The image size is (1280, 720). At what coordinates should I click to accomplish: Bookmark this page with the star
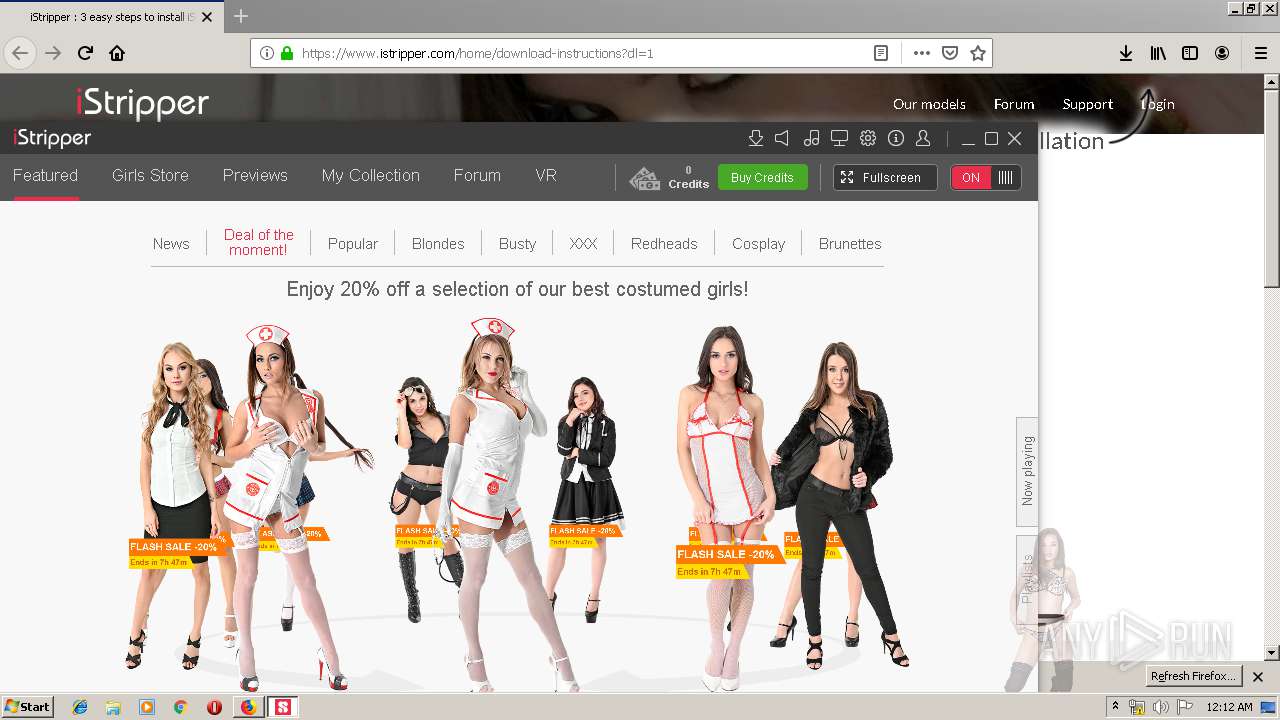[x=978, y=53]
